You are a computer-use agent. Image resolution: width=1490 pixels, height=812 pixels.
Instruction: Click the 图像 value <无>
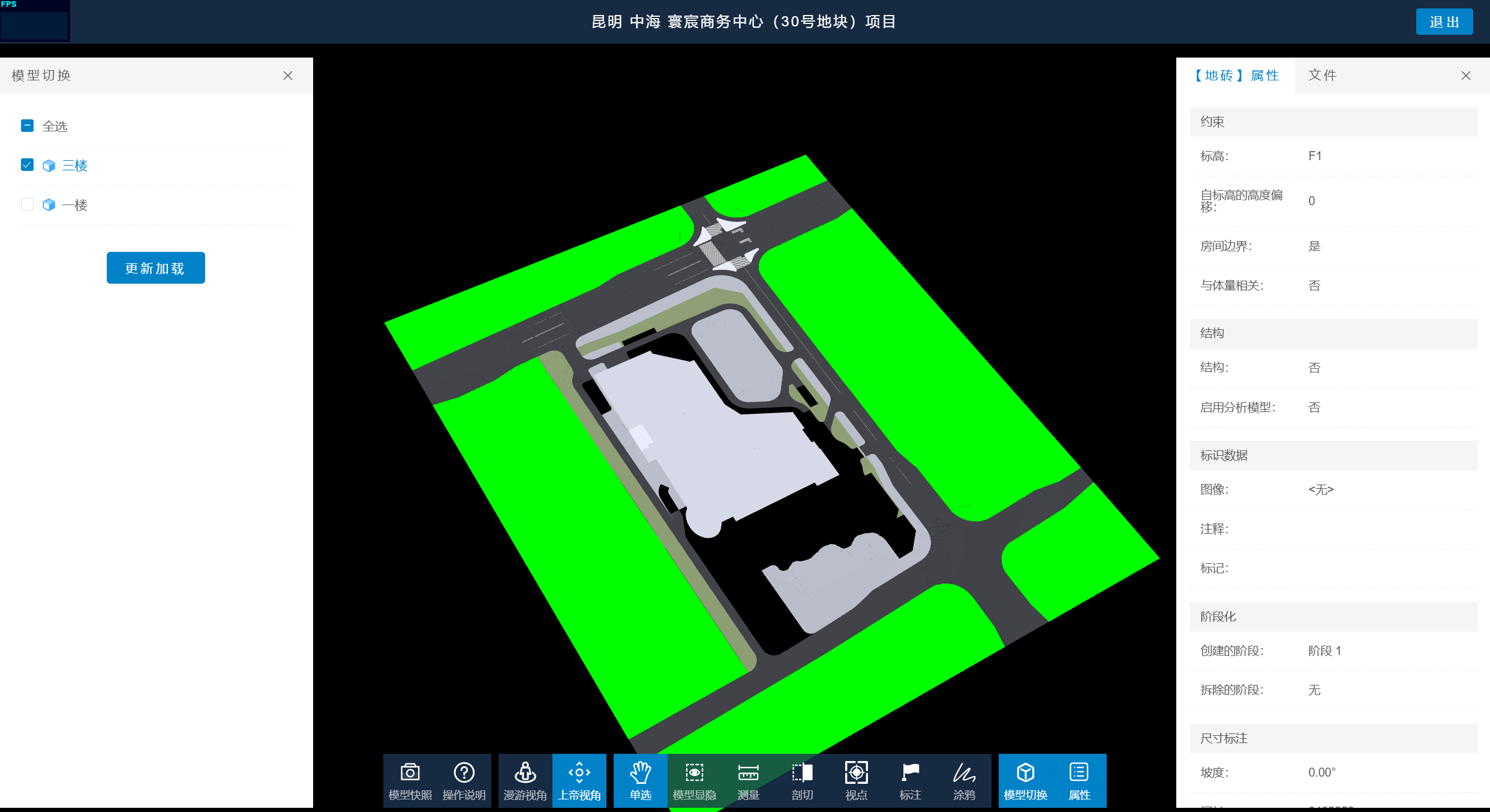(x=1321, y=490)
